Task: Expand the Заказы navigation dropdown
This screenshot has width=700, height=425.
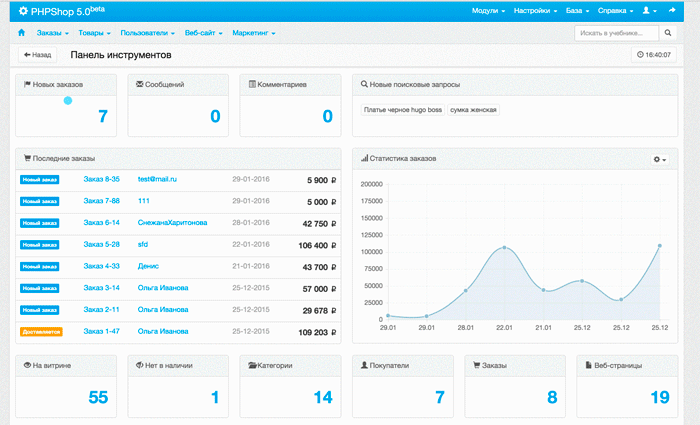Action: 53,33
